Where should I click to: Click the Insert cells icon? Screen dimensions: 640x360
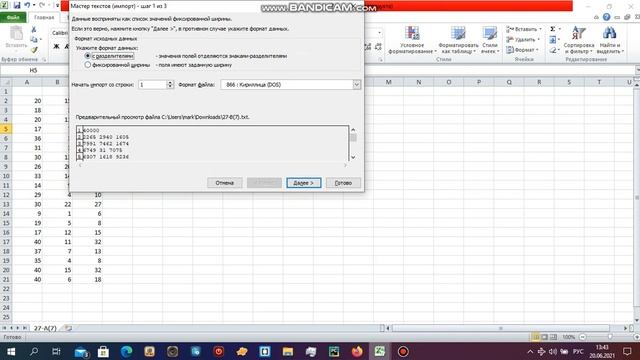510,29
